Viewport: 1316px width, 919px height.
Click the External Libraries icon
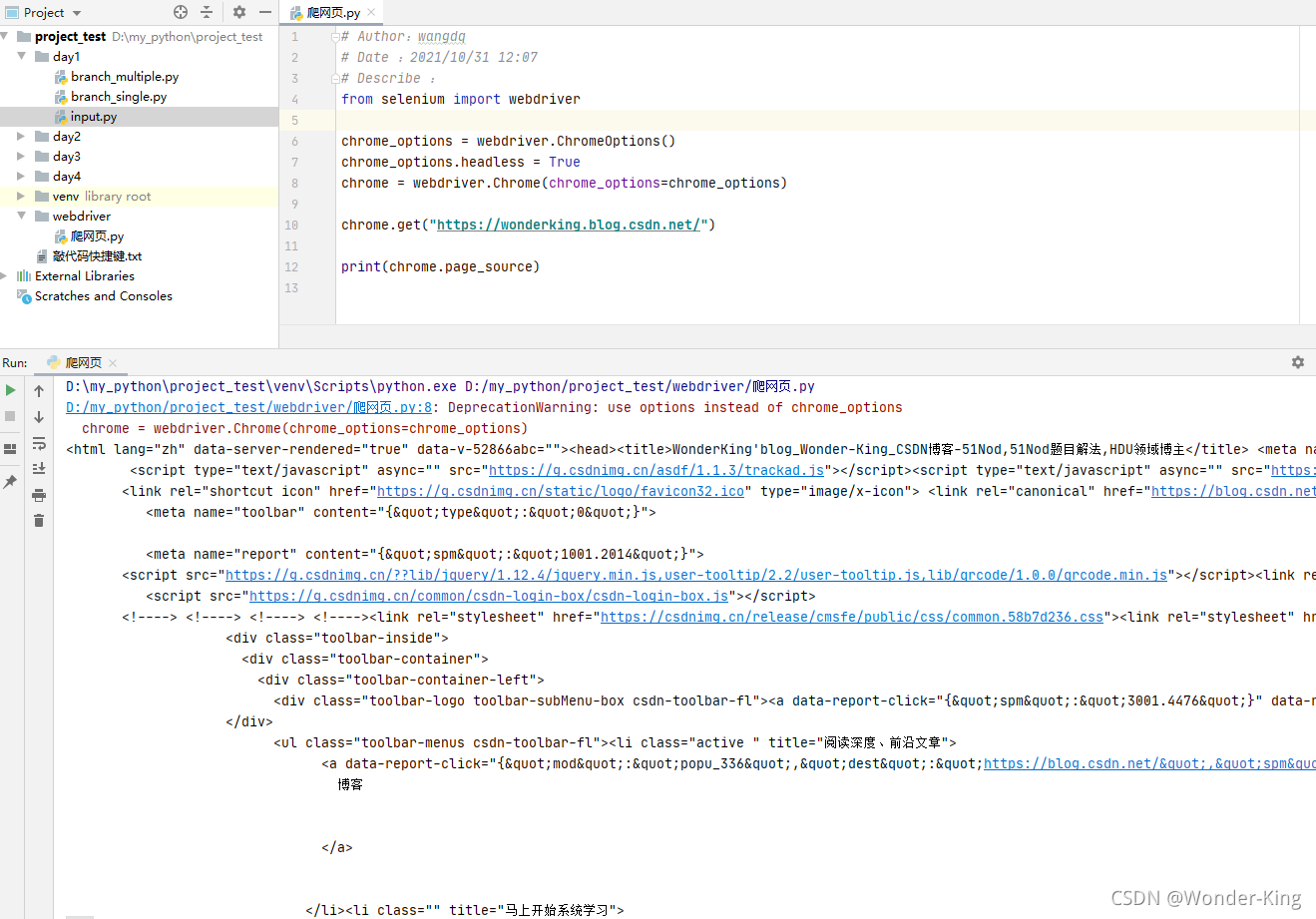click(x=24, y=276)
